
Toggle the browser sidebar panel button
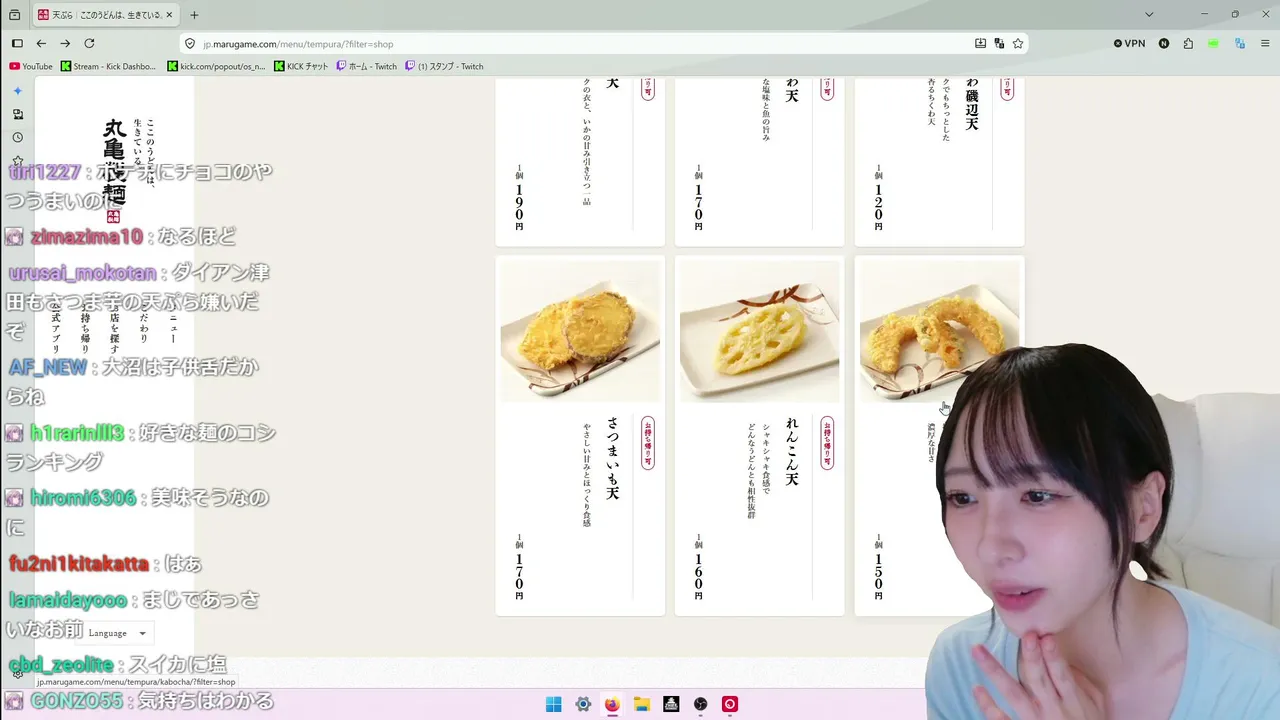click(x=17, y=44)
